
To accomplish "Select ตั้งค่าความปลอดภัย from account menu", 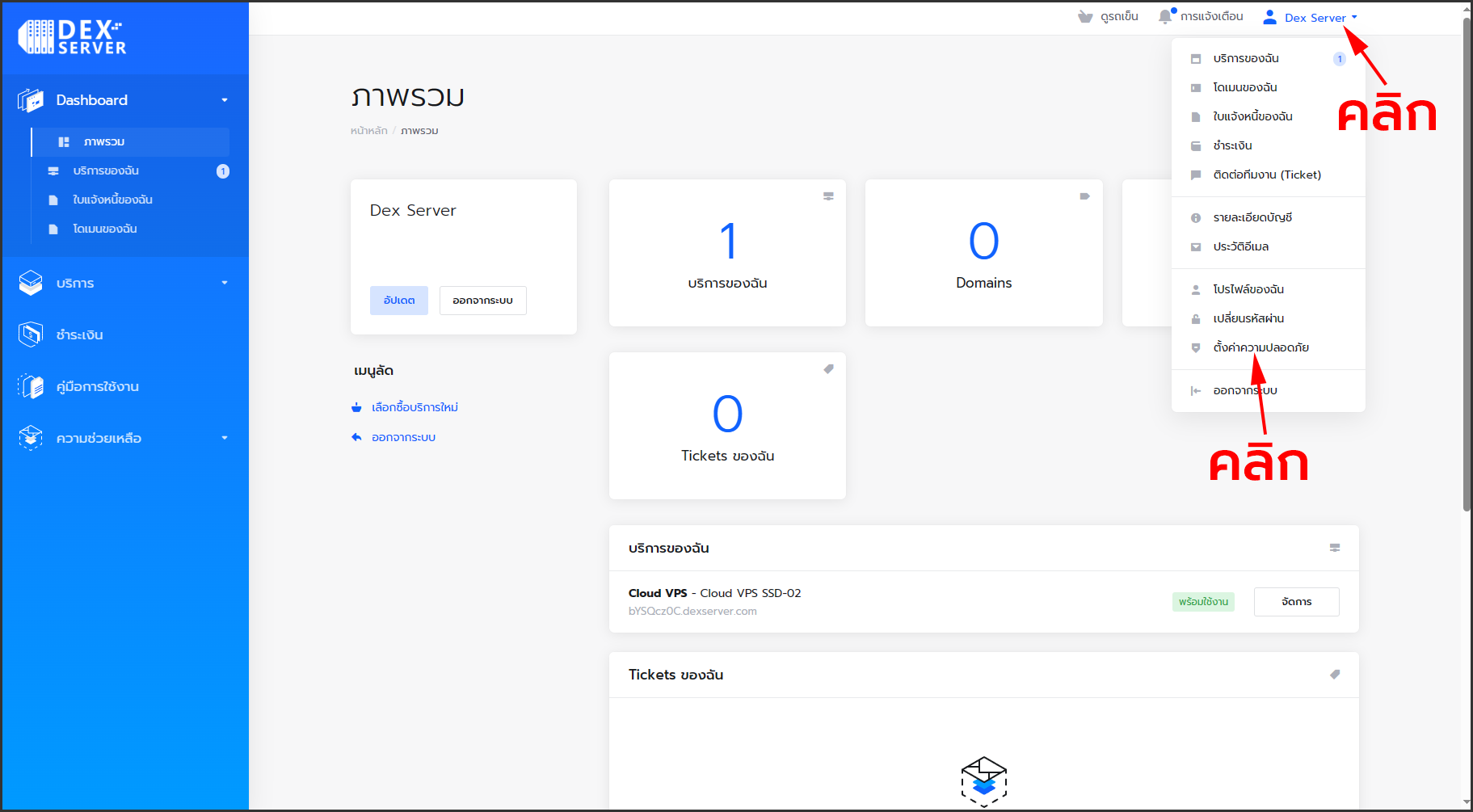I will [1260, 347].
